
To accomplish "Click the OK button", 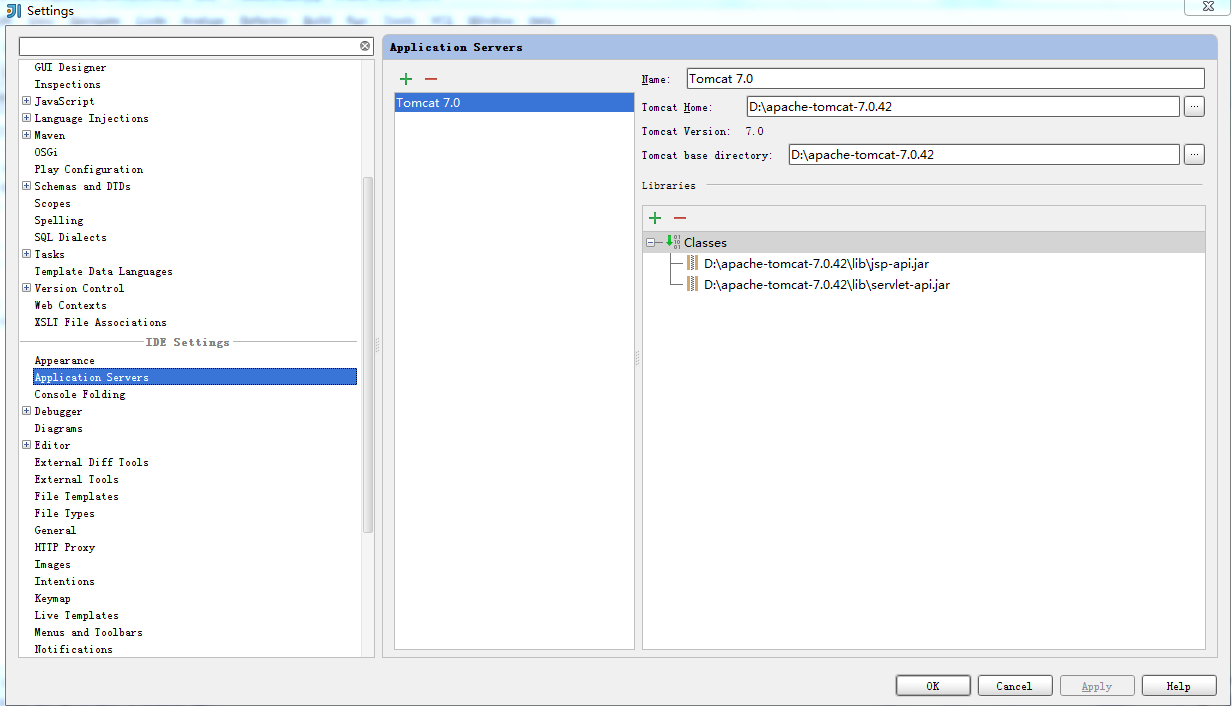I will [933, 686].
